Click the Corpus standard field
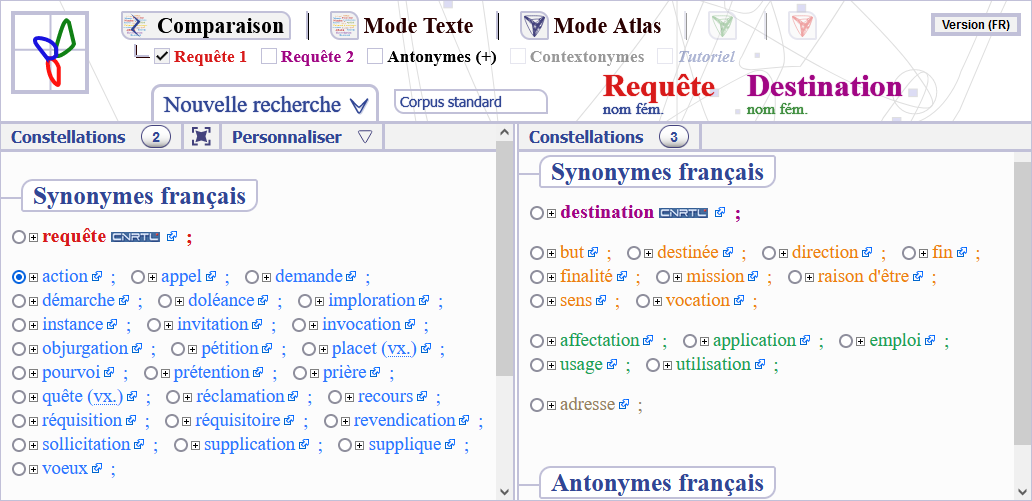Viewport: 1032px width, 501px height. 471,102
